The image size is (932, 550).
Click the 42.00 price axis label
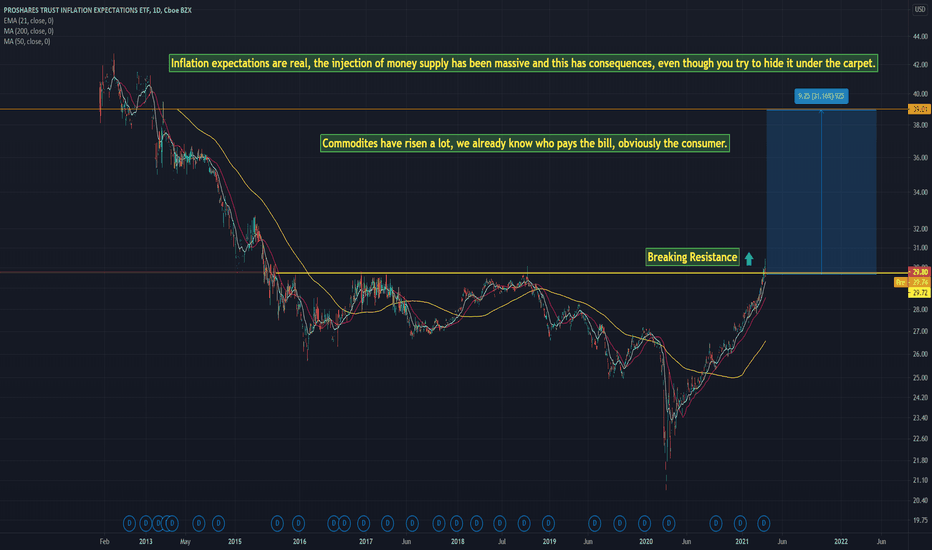pos(920,65)
